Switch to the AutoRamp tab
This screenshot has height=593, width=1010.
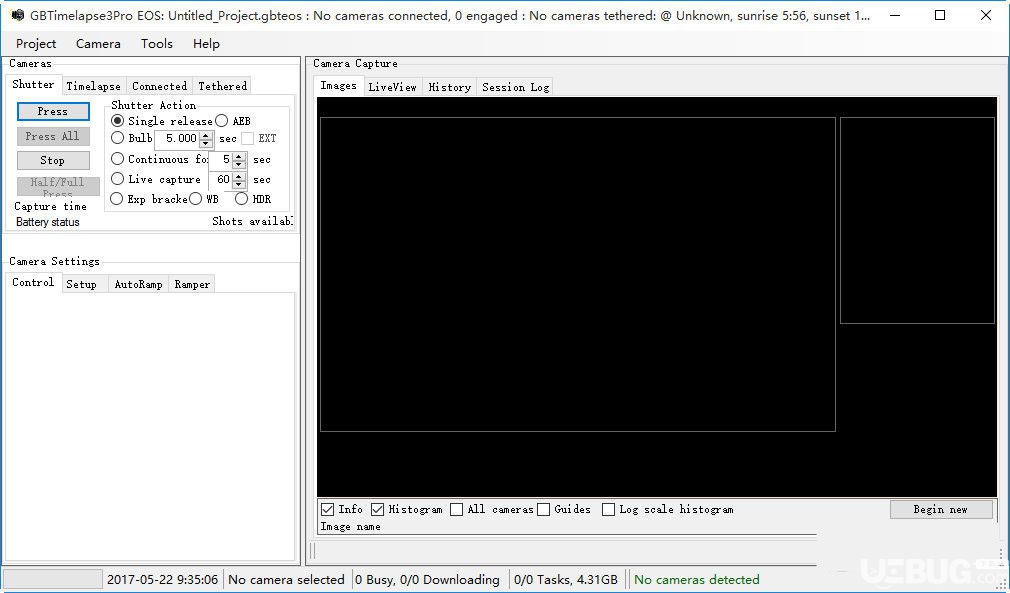[x=138, y=285]
